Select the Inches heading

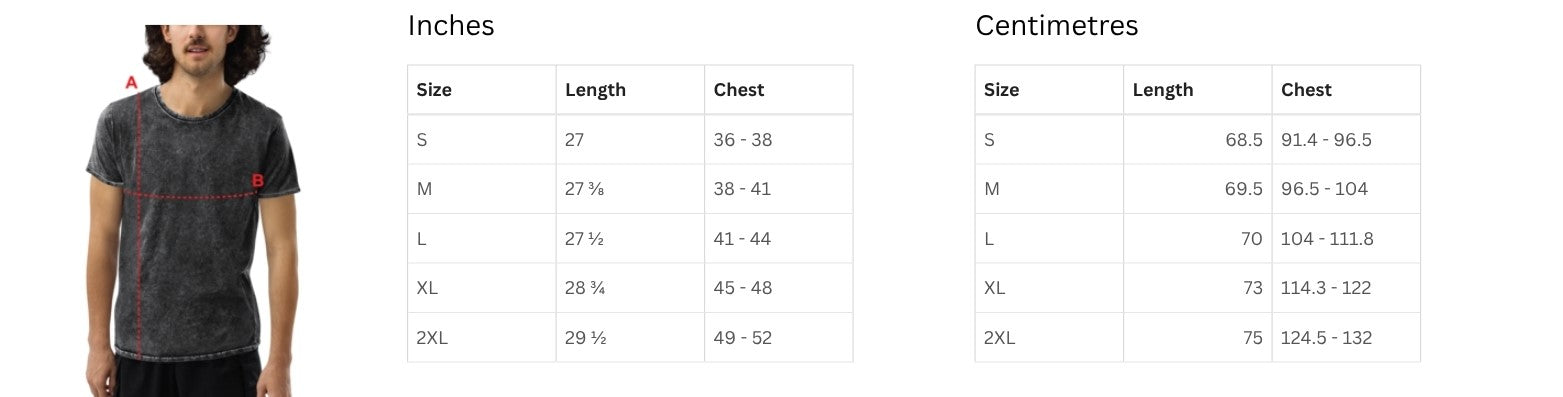[451, 25]
